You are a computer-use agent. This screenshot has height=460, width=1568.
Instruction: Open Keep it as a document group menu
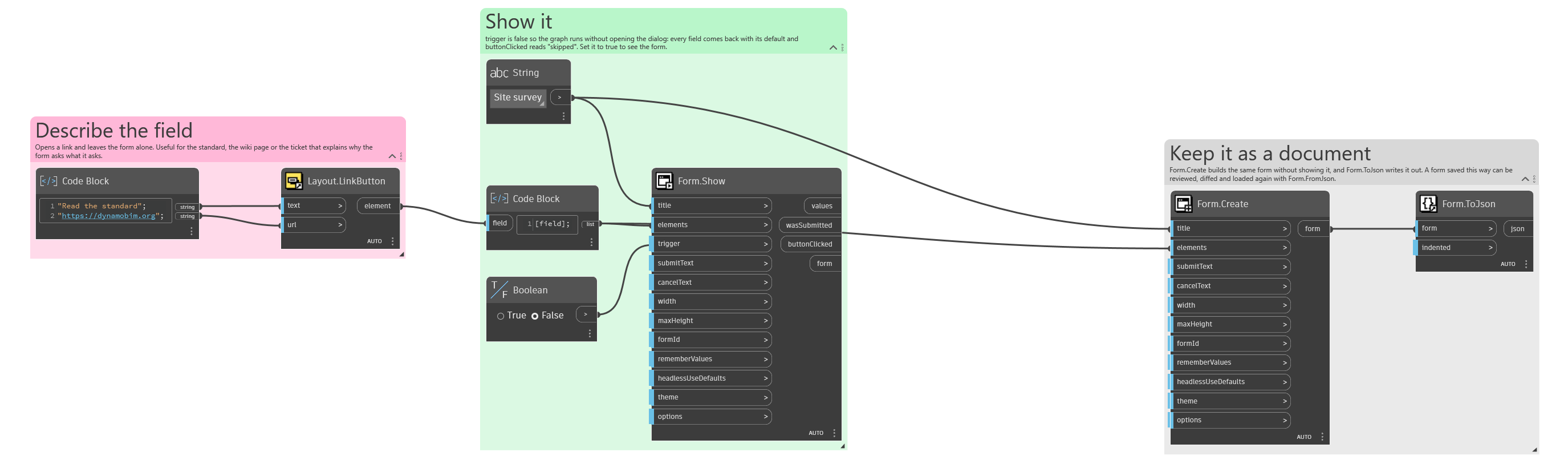click(x=1534, y=179)
